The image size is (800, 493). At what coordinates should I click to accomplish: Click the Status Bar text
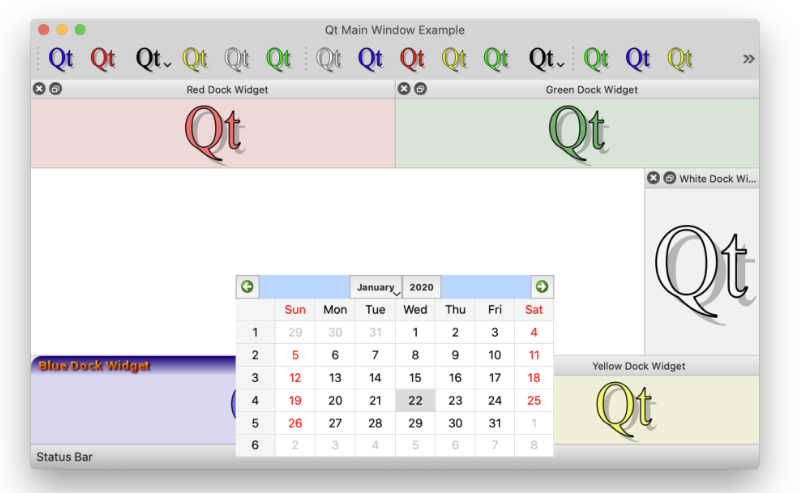click(64, 457)
